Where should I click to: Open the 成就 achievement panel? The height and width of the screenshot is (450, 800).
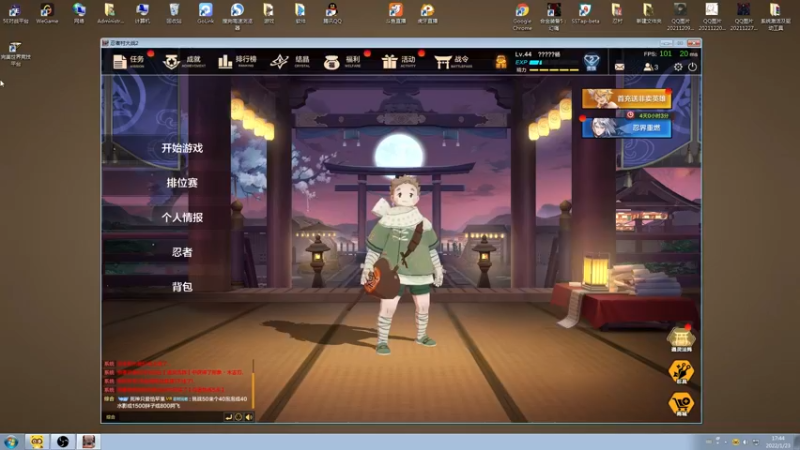coord(184,62)
